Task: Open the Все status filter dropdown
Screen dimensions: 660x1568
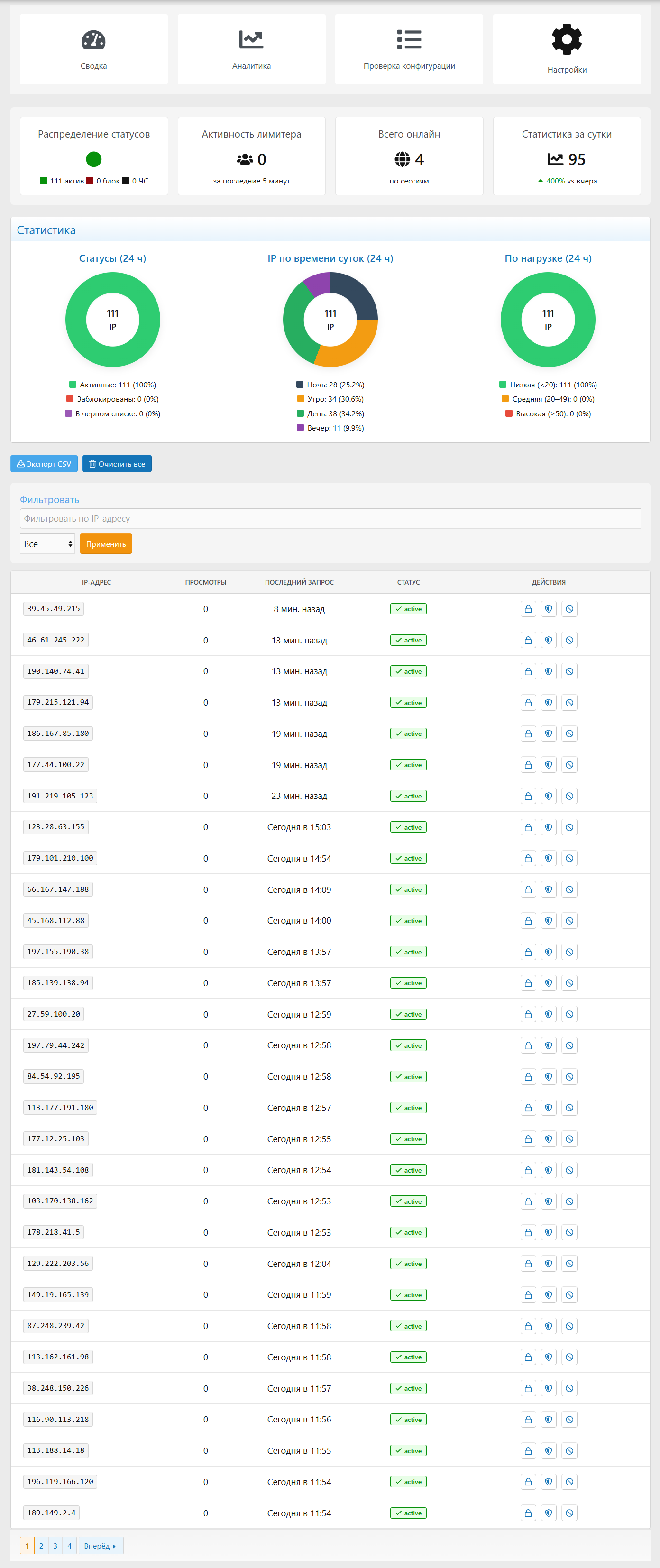Action: click(47, 544)
